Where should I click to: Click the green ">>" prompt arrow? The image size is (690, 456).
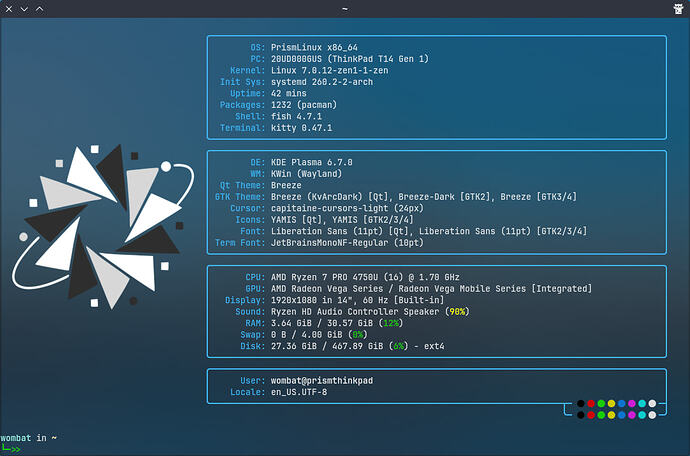point(16,449)
